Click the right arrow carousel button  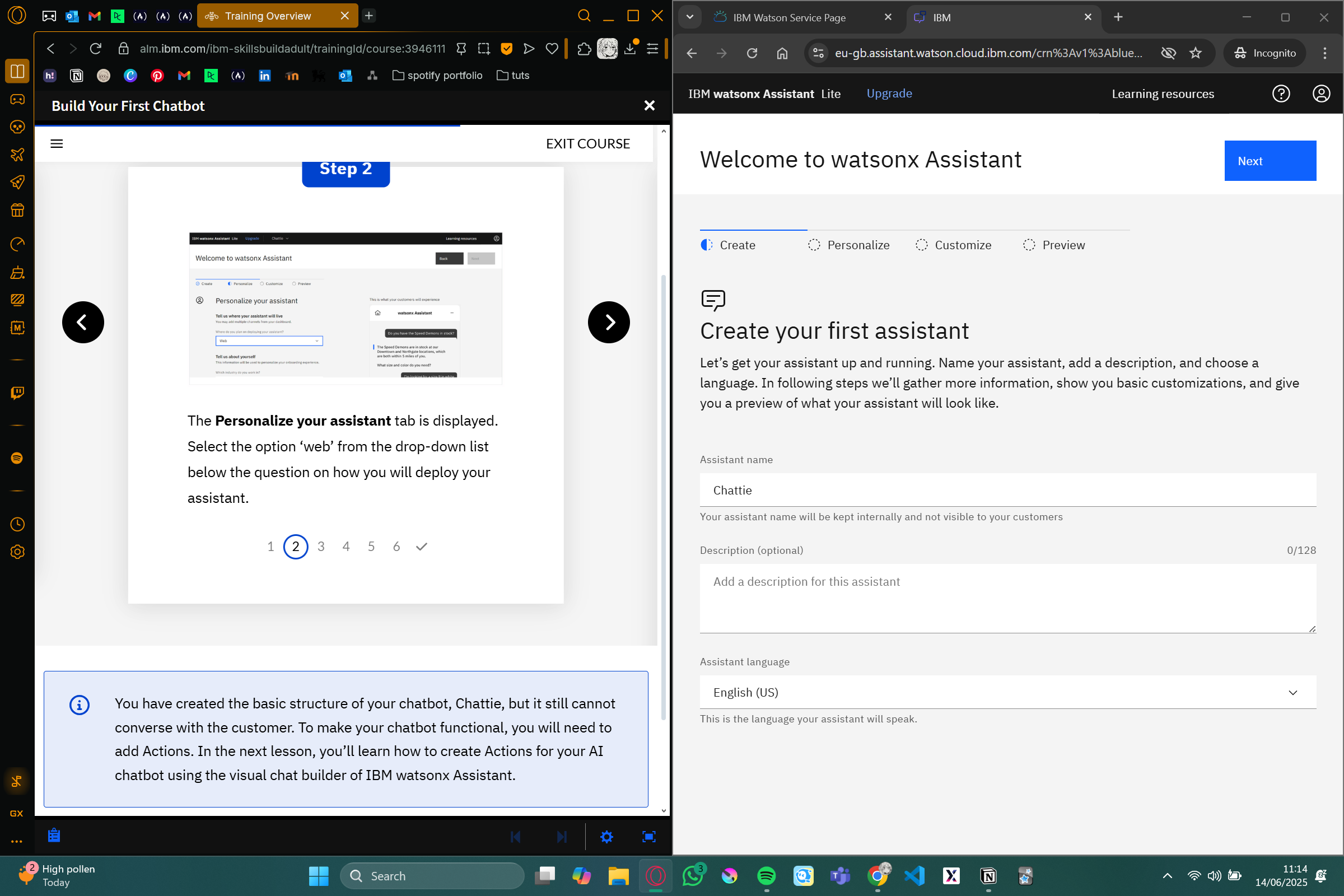[x=609, y=323]
